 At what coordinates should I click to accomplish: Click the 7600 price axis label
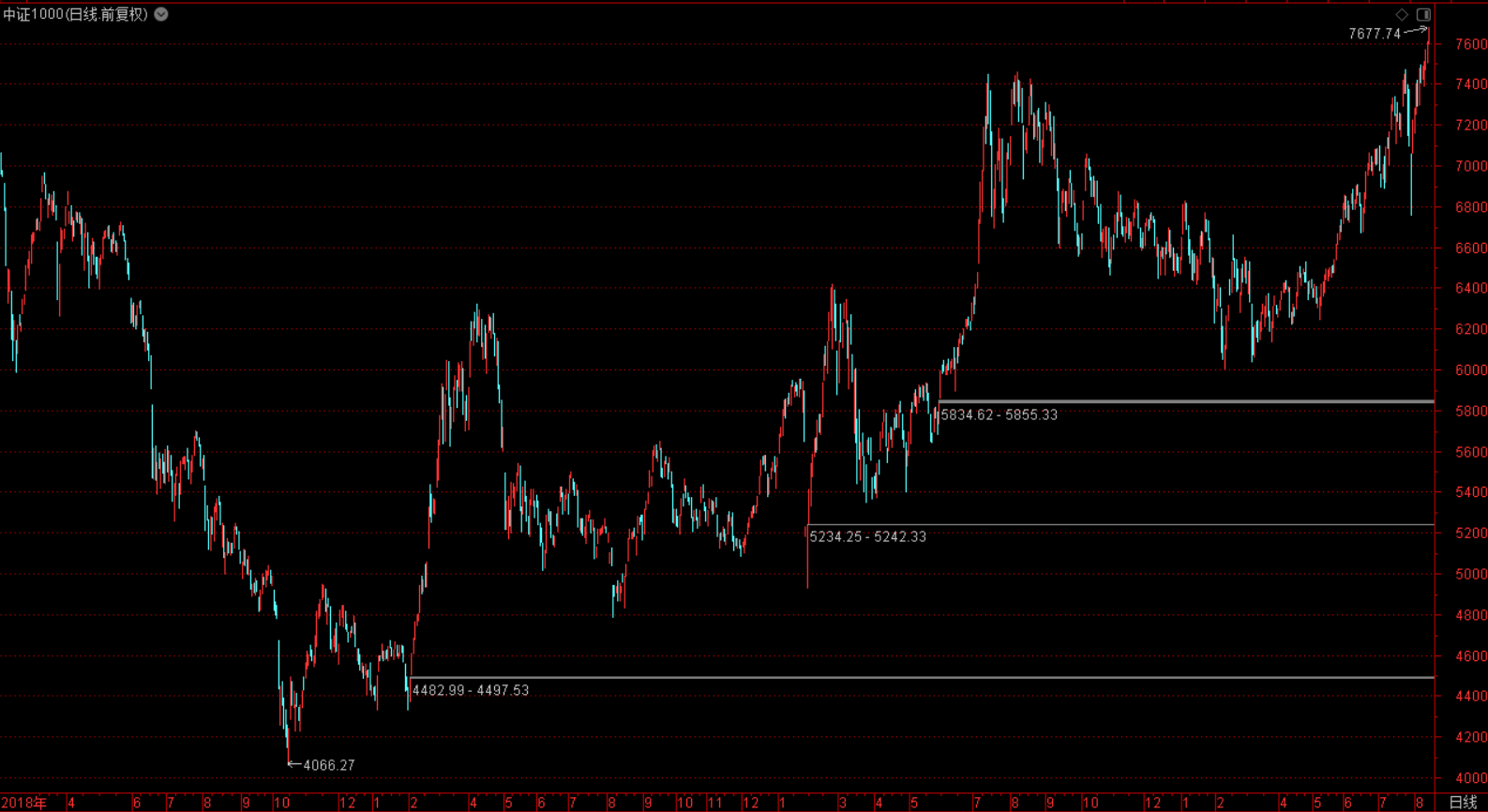tap(1470, 44)
